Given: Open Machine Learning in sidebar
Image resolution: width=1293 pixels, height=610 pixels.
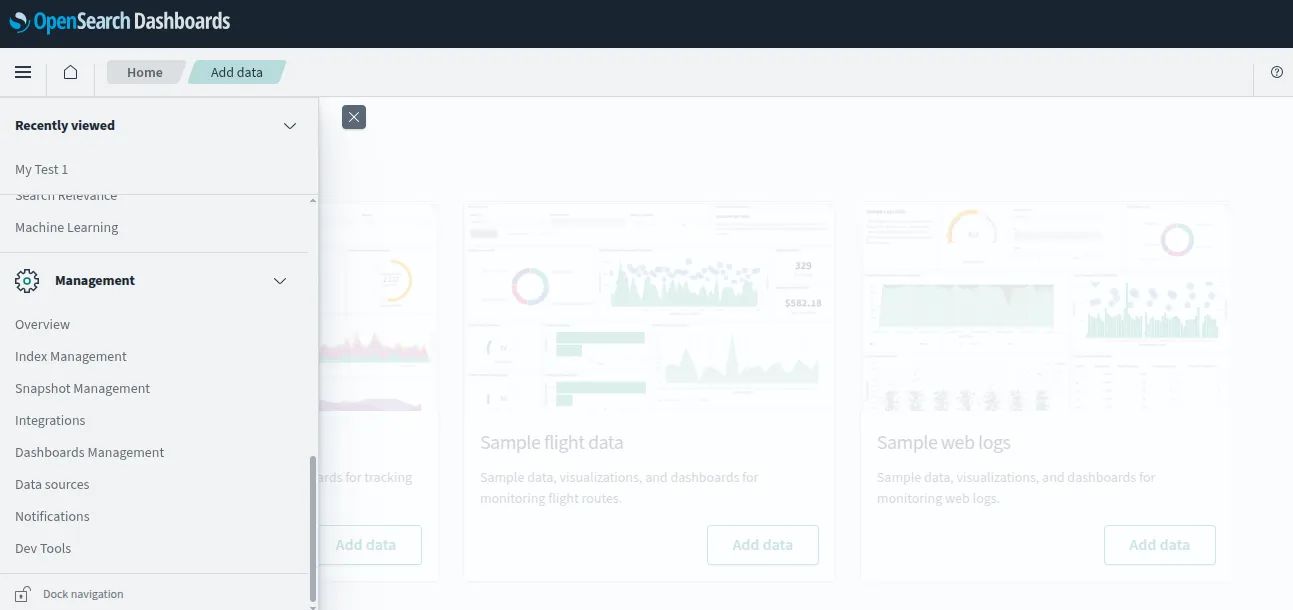Looking at the screenshot, I should [x=67, y=228].
